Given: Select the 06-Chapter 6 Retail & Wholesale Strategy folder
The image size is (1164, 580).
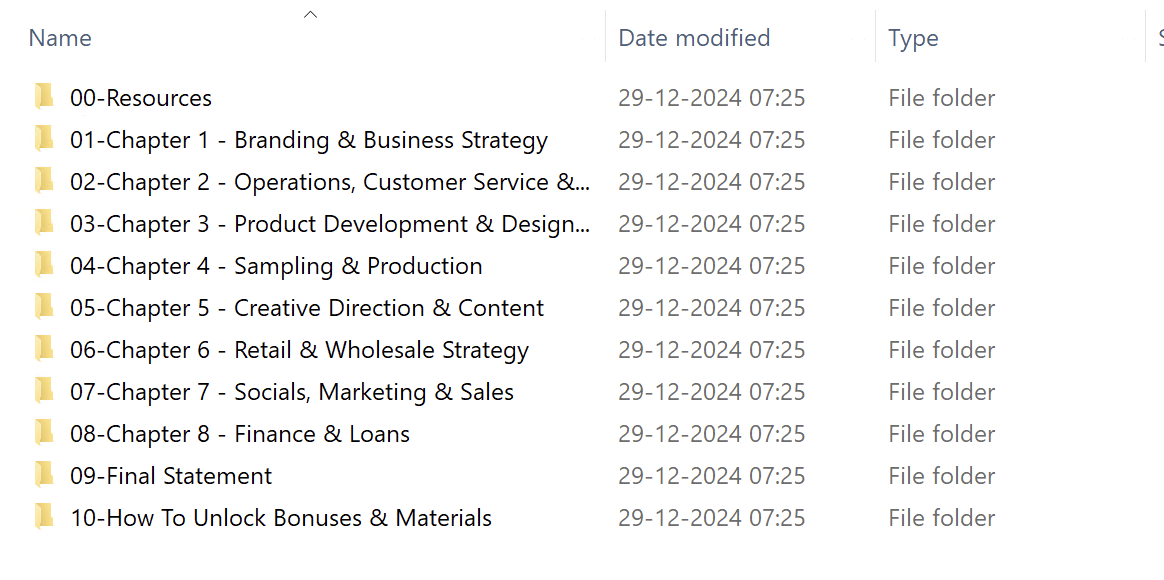Looking at the screenshot, I should pyautogui.click(x=299, y=350).
